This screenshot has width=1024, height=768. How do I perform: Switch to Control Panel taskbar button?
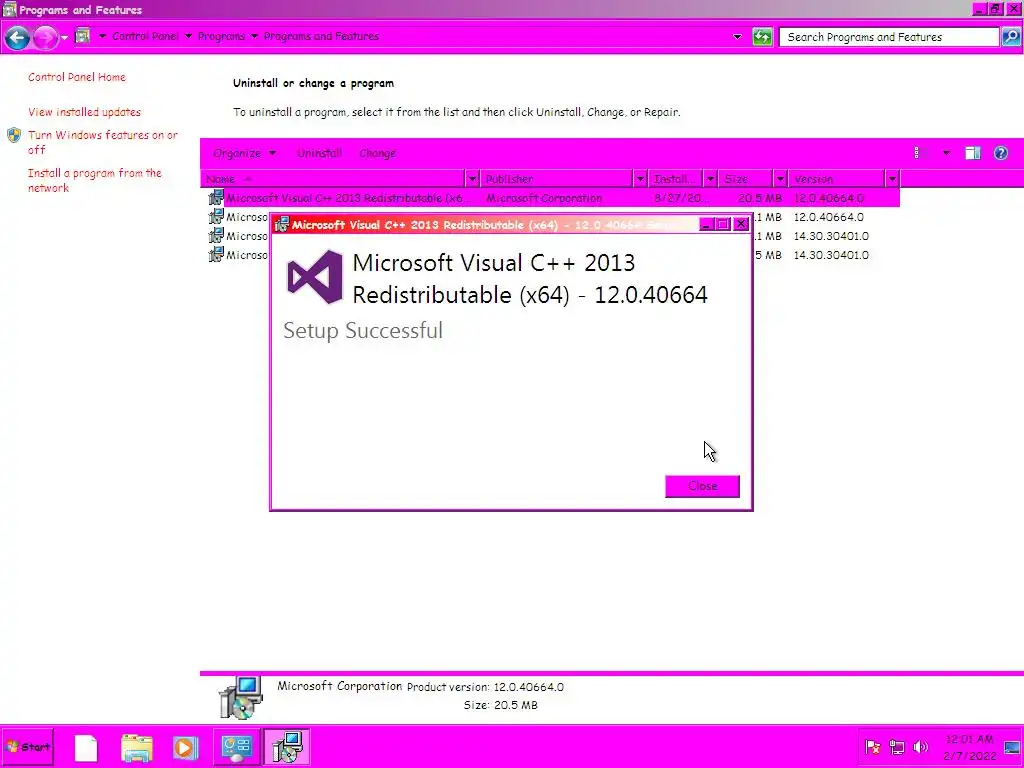[x=236, y=747]
